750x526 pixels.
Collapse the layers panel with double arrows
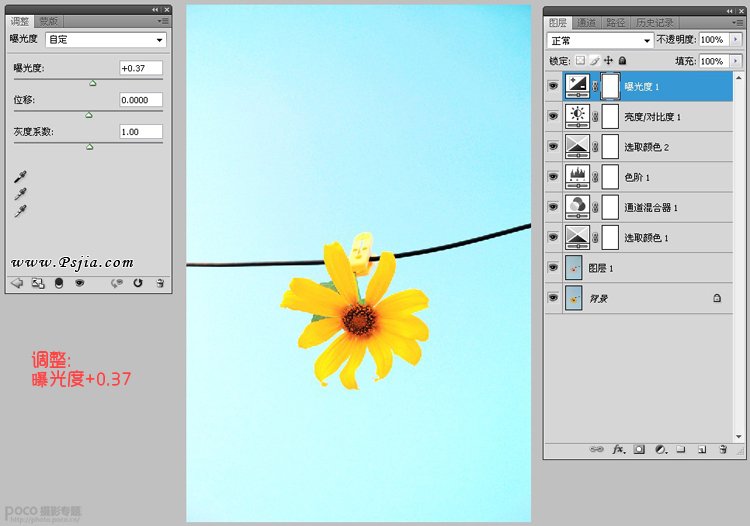(729, 11)
